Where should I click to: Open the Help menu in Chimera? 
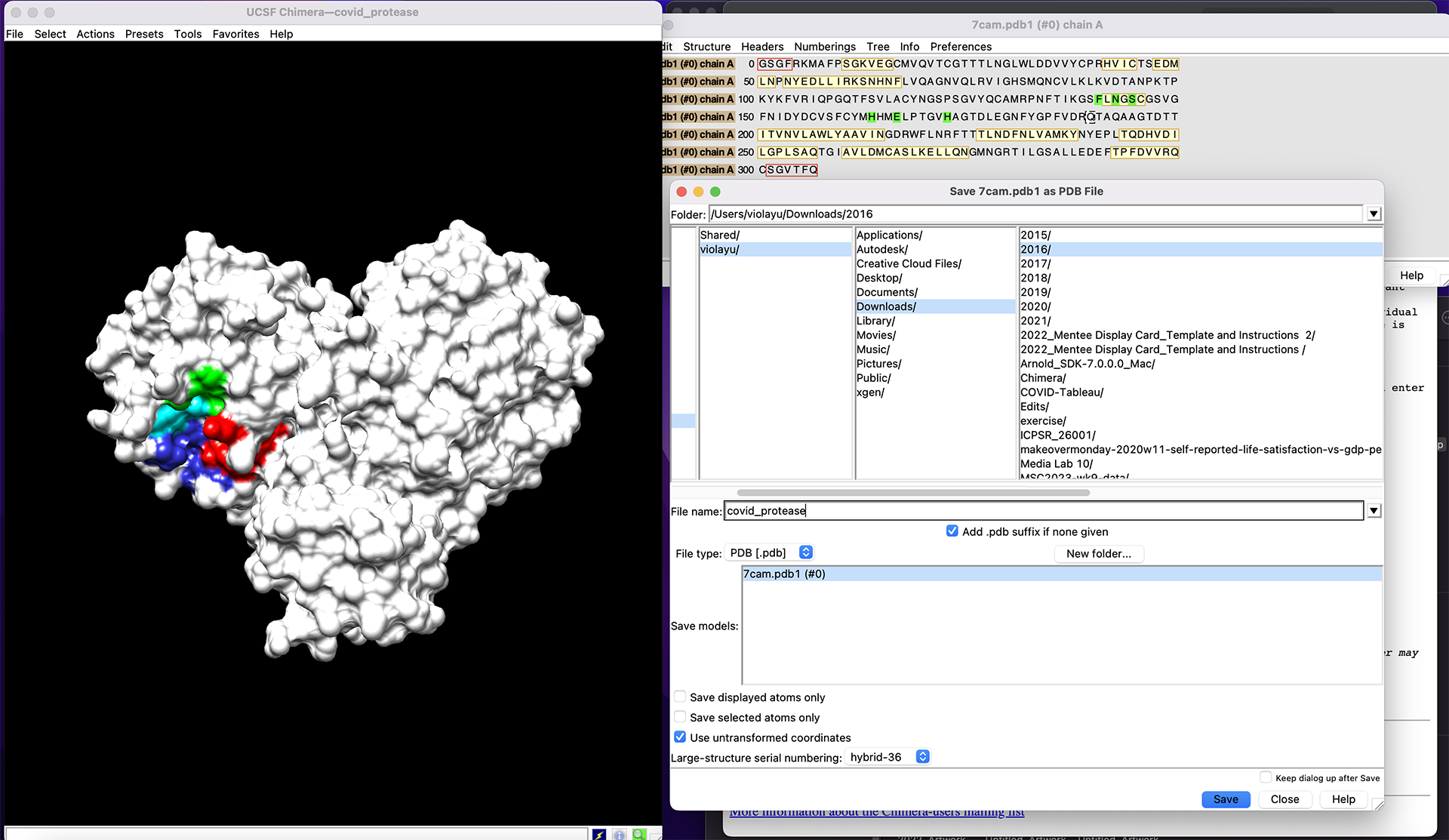click(x=281, y=34)
